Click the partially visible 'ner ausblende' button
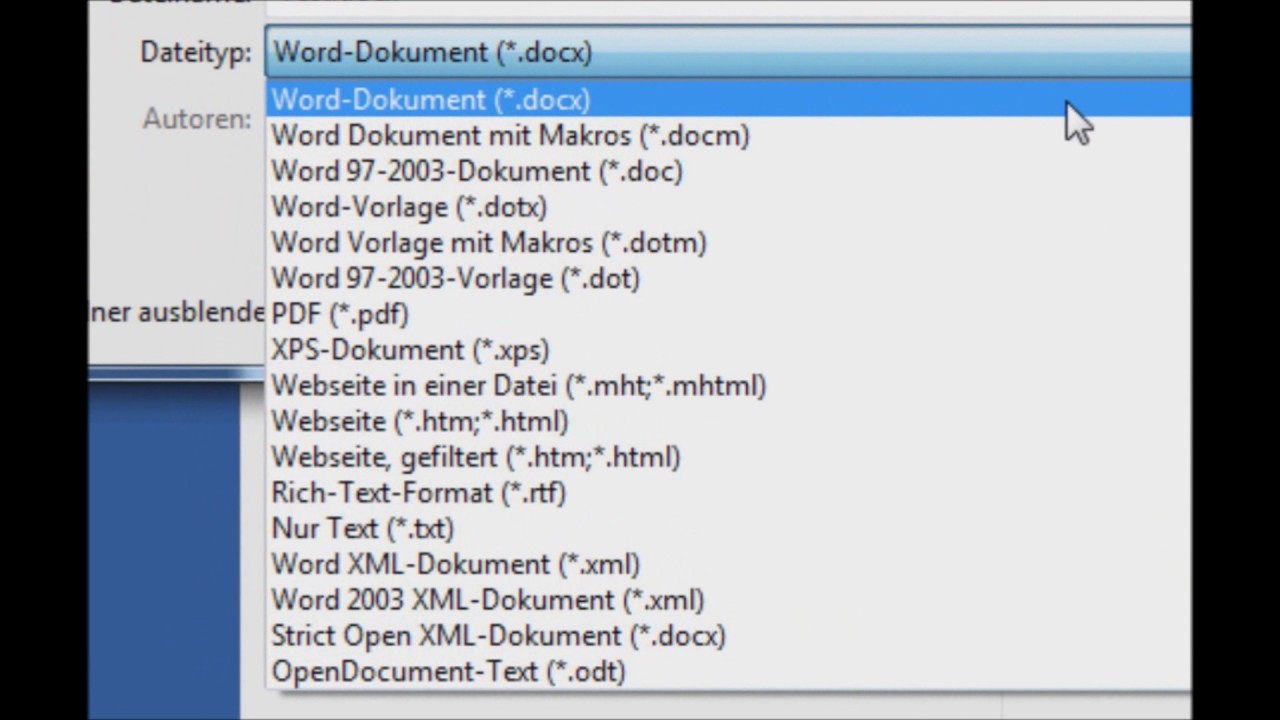The width and height of the screenshot is (1280, 720). (x=177, y=312)
